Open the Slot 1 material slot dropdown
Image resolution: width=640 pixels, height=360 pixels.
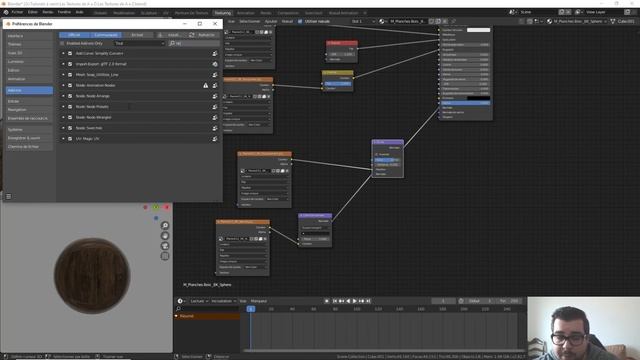click(362, 21)
